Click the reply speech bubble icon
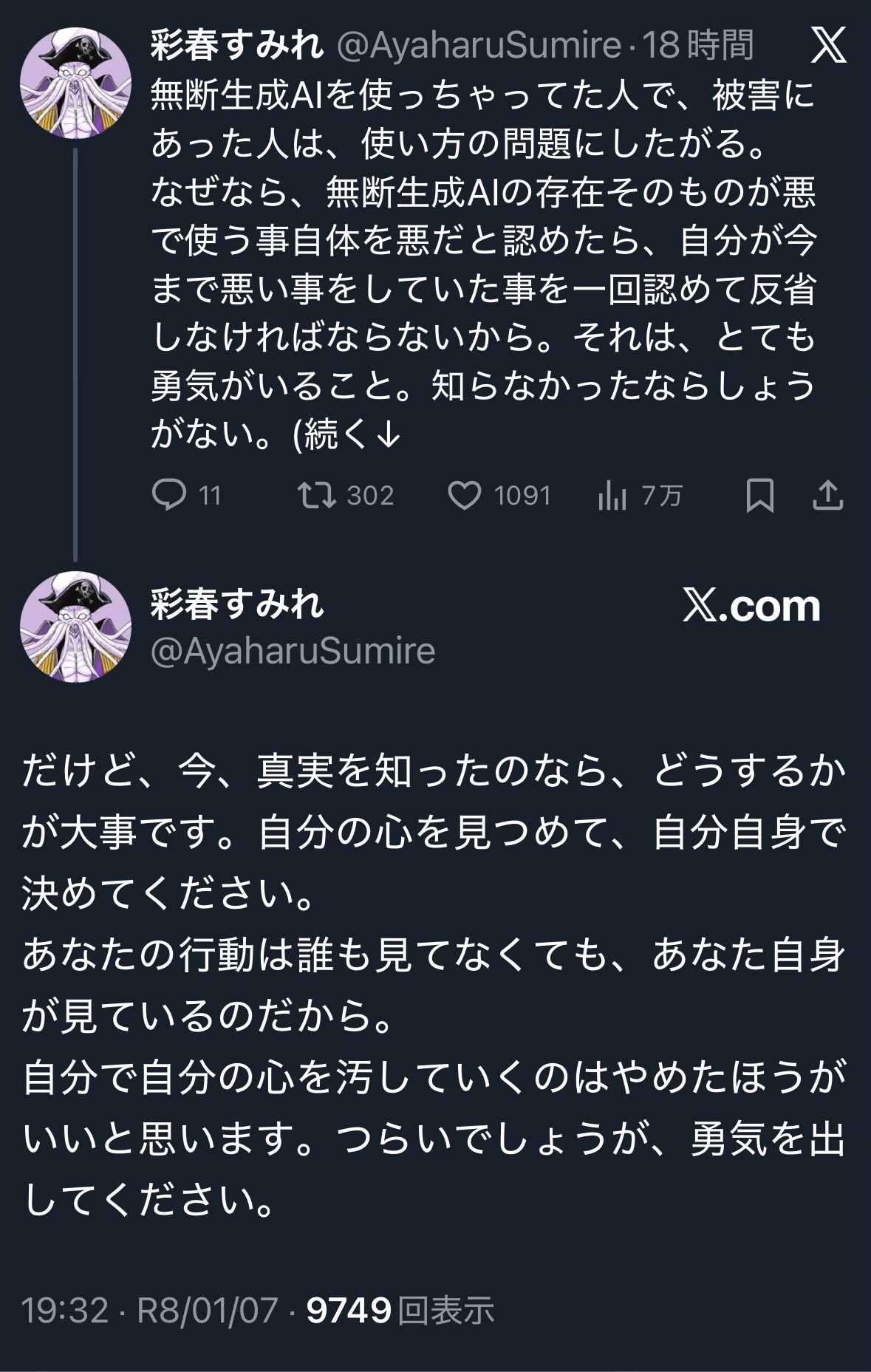 click(x=169, y=495)
